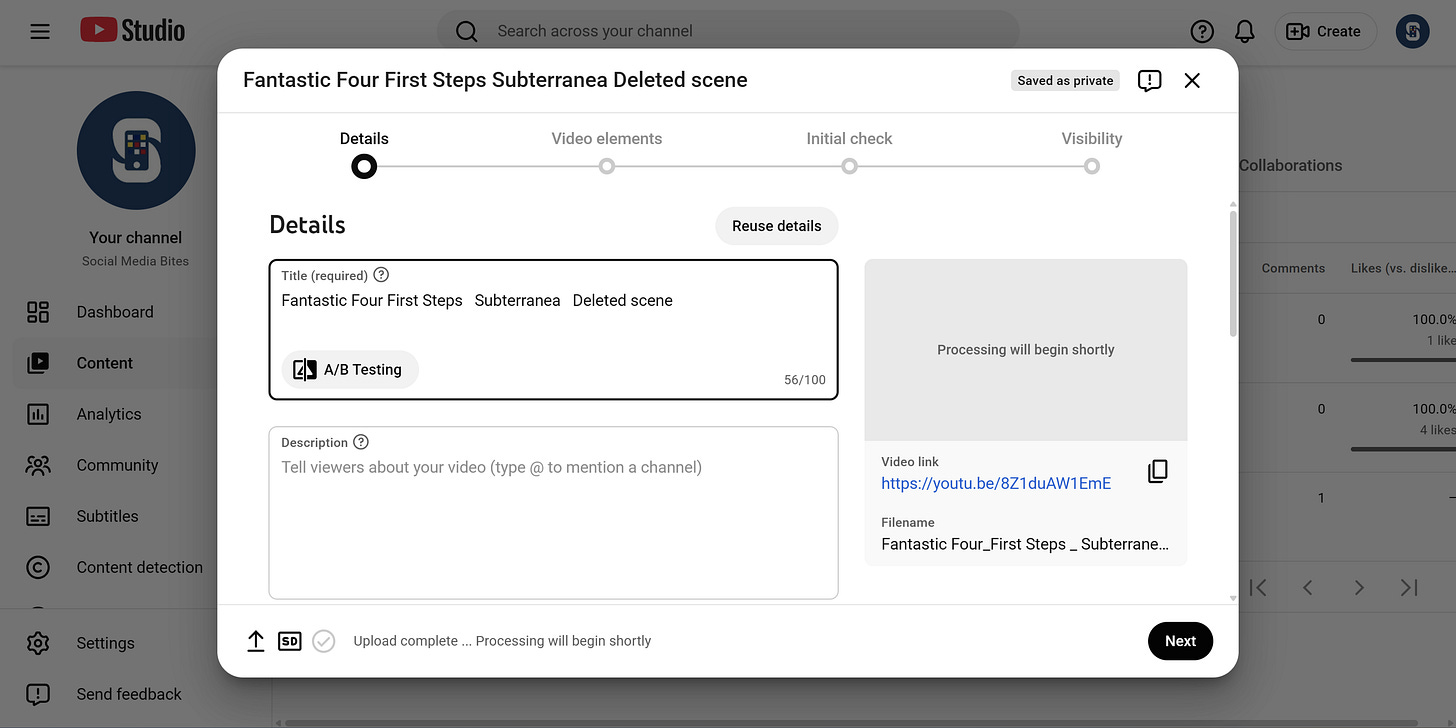Click the Title help question mark icon
This screenshot has width=1456, height=728.
click(x=381, y=275)
